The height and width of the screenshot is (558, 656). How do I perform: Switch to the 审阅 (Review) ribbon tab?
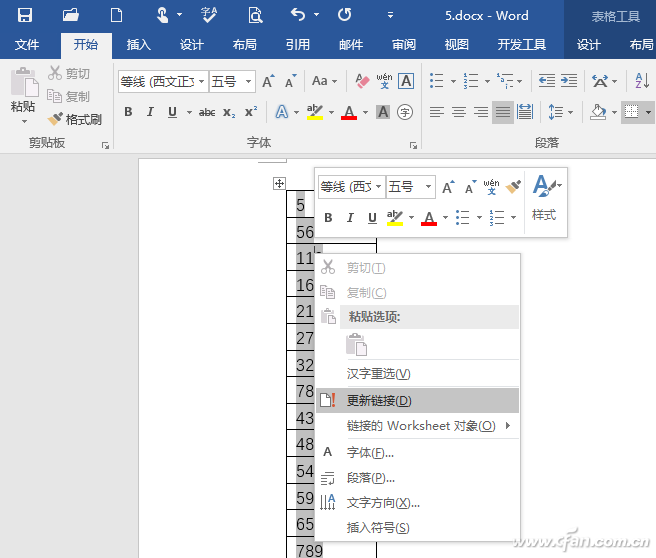click(404, 44)
